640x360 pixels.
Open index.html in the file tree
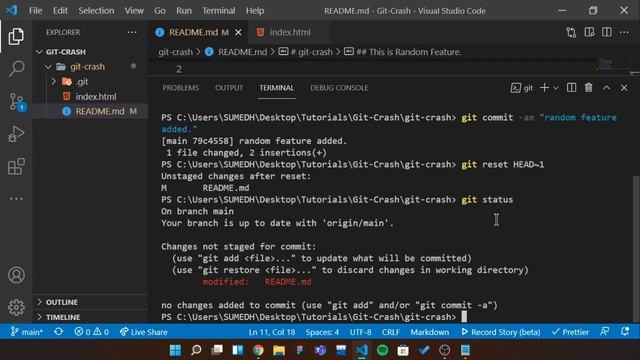96,97
